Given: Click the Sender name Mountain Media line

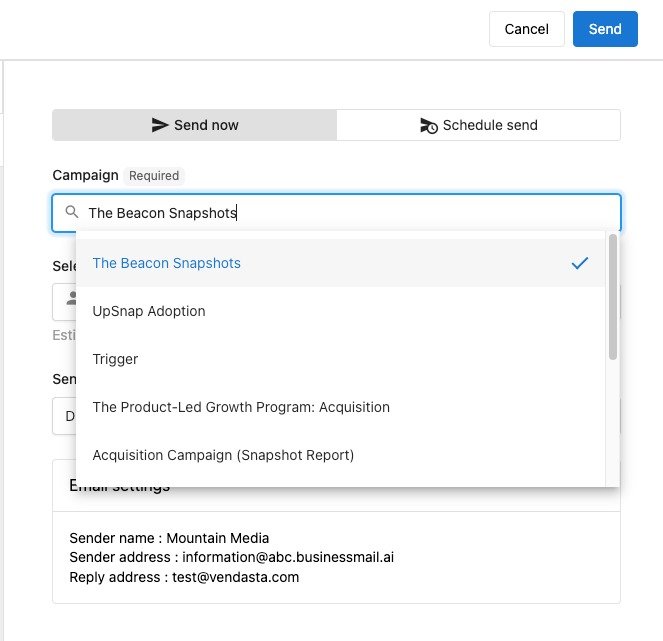Looking at the screenshot, I should 169,538.
